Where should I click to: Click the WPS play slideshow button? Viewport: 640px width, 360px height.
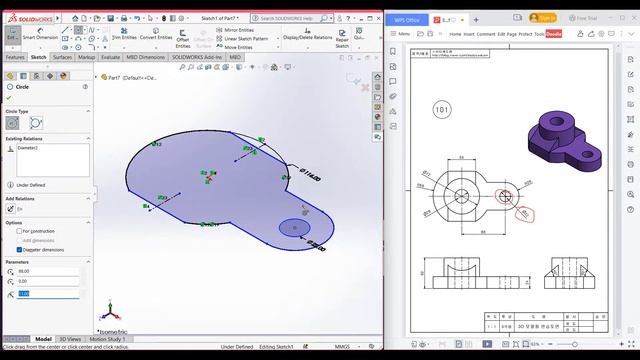(x=487, y=344)
